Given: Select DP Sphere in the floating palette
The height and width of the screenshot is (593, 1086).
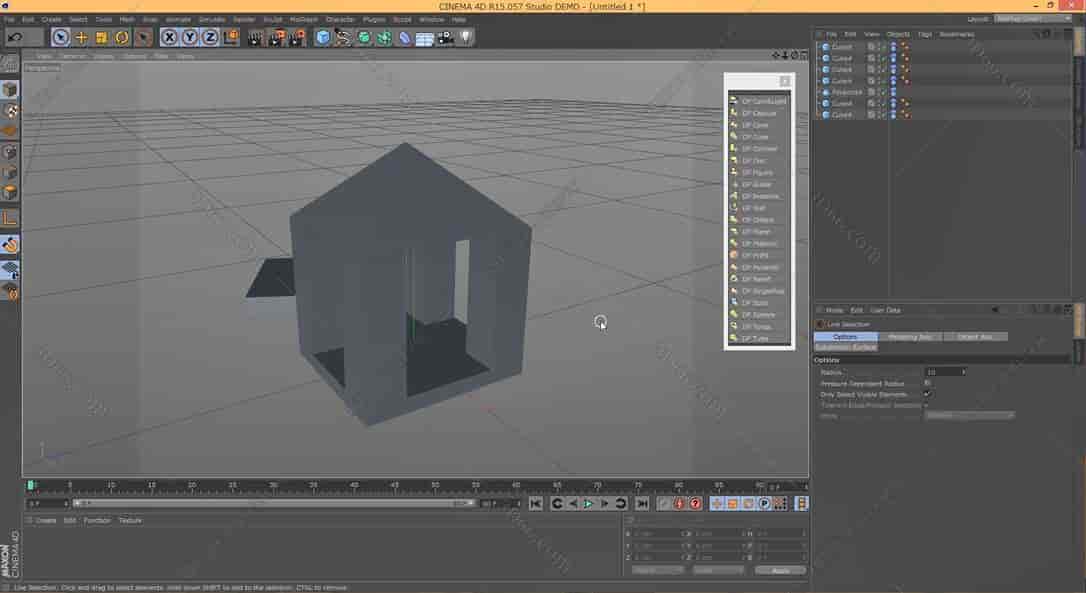Looking at the screenshot, I should click(758, 314).
